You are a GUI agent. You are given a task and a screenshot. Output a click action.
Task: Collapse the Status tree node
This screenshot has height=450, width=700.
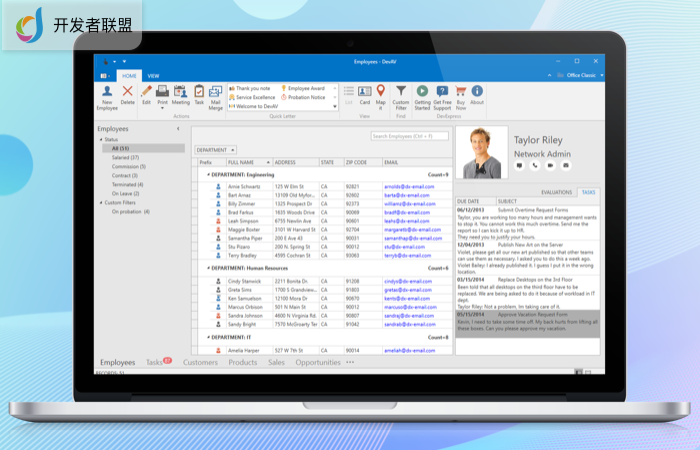click(x=100, y=140)
